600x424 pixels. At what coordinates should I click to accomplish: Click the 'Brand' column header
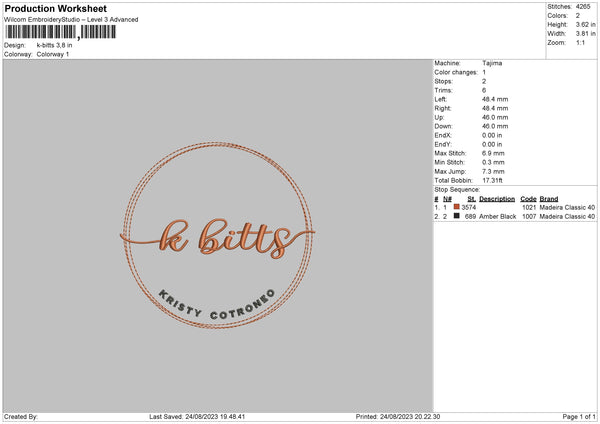pos(549,199)
